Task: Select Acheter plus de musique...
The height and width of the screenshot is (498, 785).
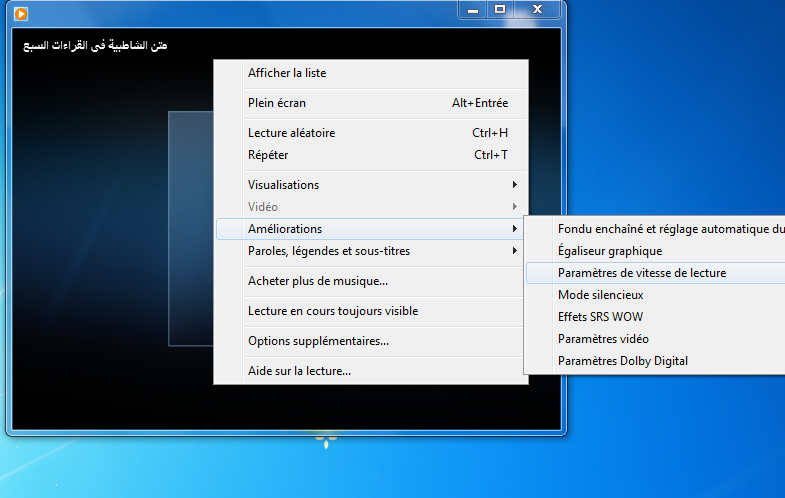Action: point(371,281)
